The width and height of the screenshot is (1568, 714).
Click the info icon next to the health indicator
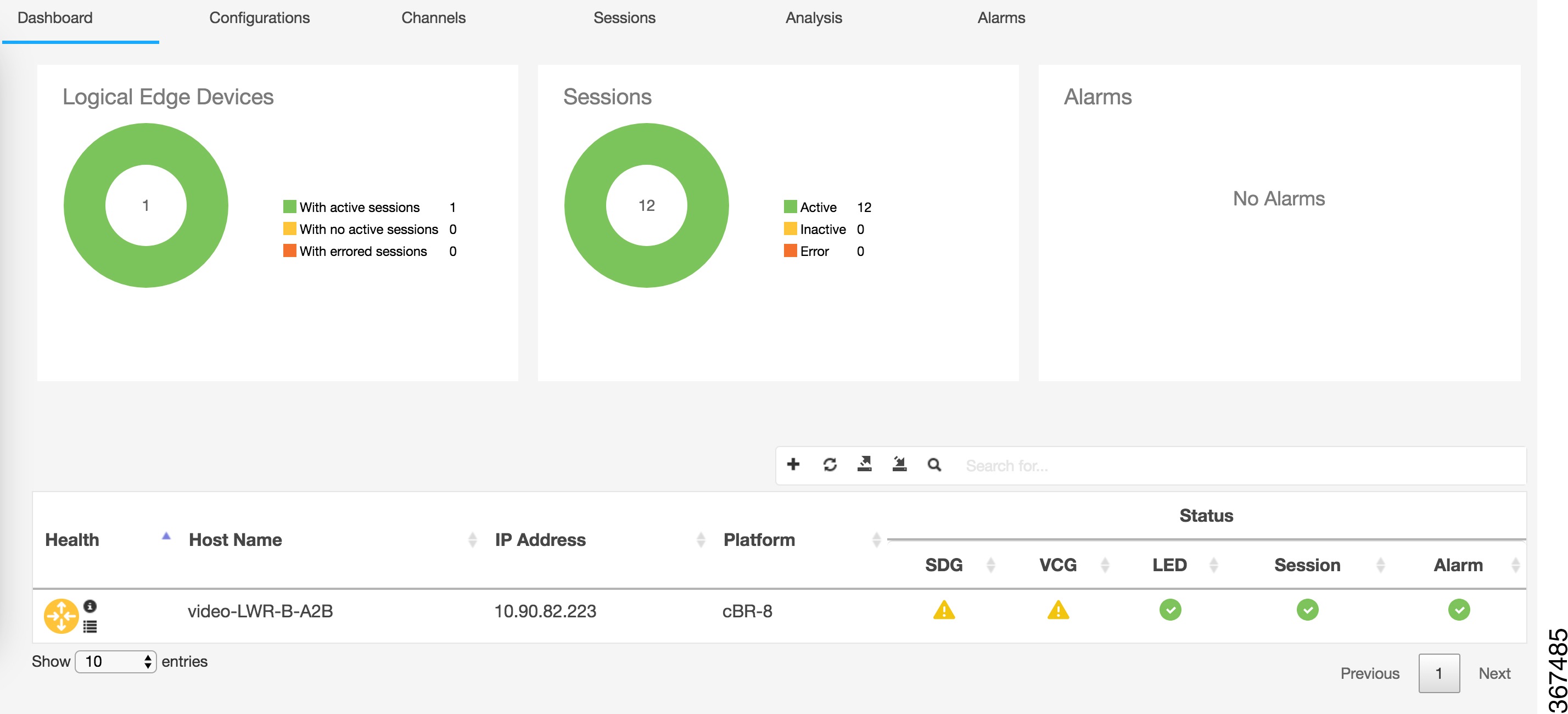[x=90, y=605]
